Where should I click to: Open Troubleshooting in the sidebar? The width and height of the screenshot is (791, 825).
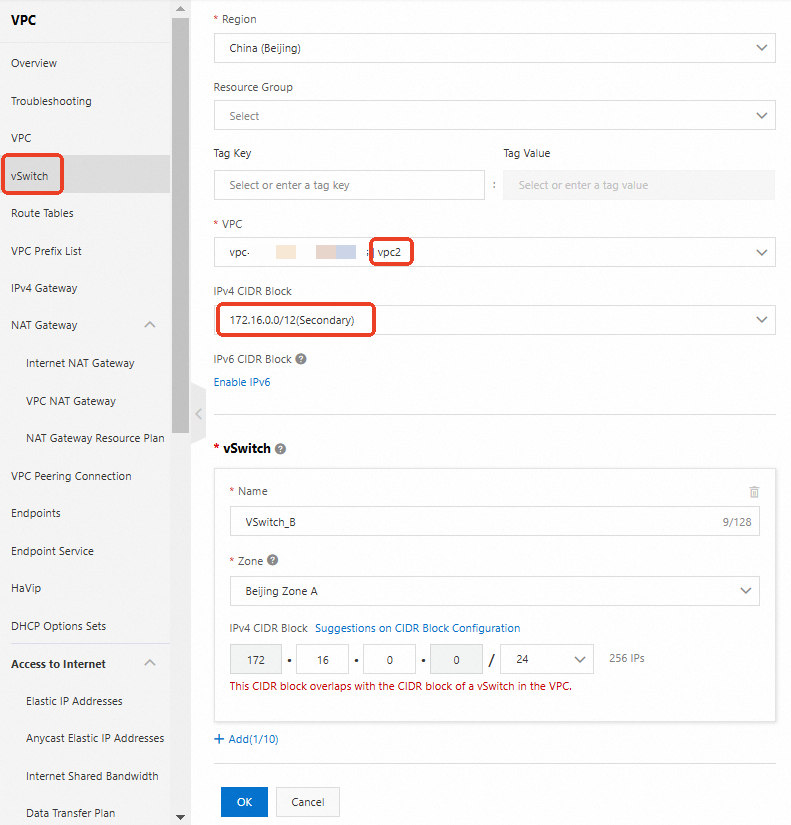(51, 101)
